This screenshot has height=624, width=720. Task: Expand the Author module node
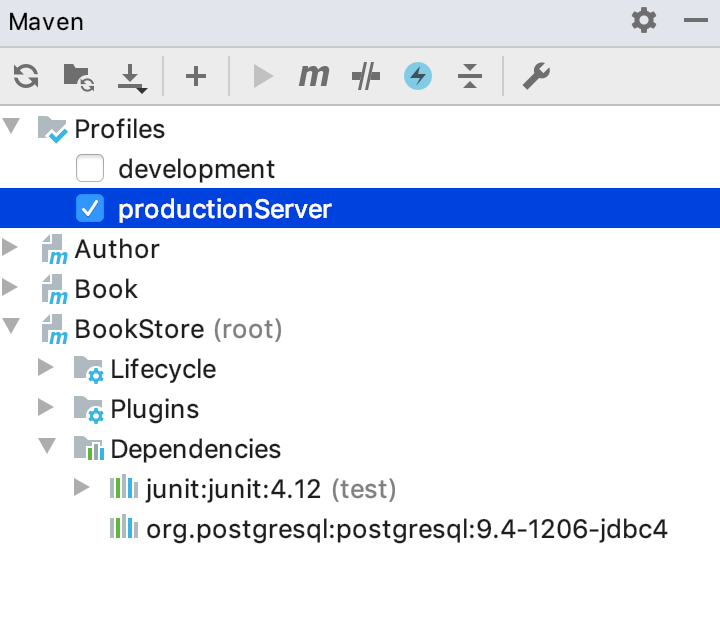12,248
